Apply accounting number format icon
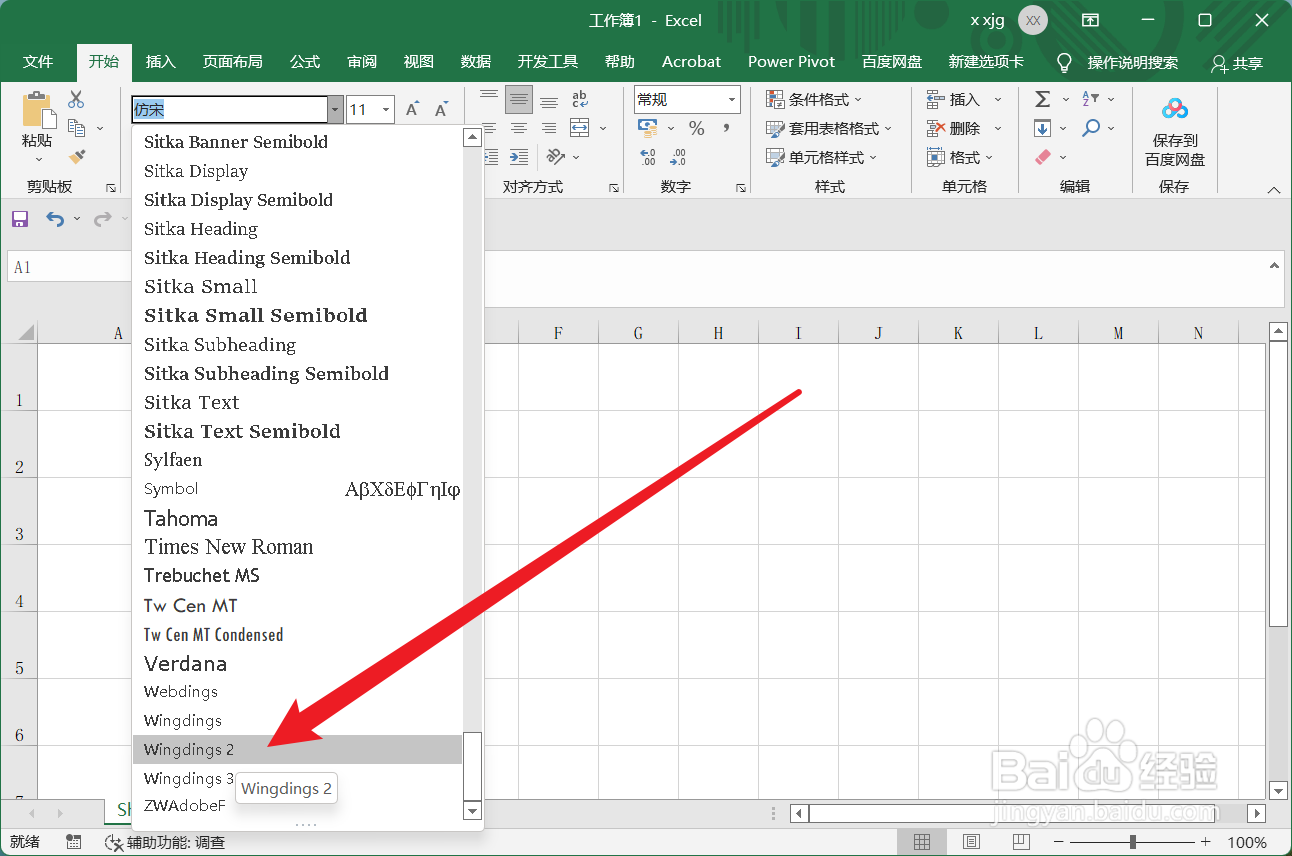The height and width of the screenshot is (856, 1292). (648, 128)
